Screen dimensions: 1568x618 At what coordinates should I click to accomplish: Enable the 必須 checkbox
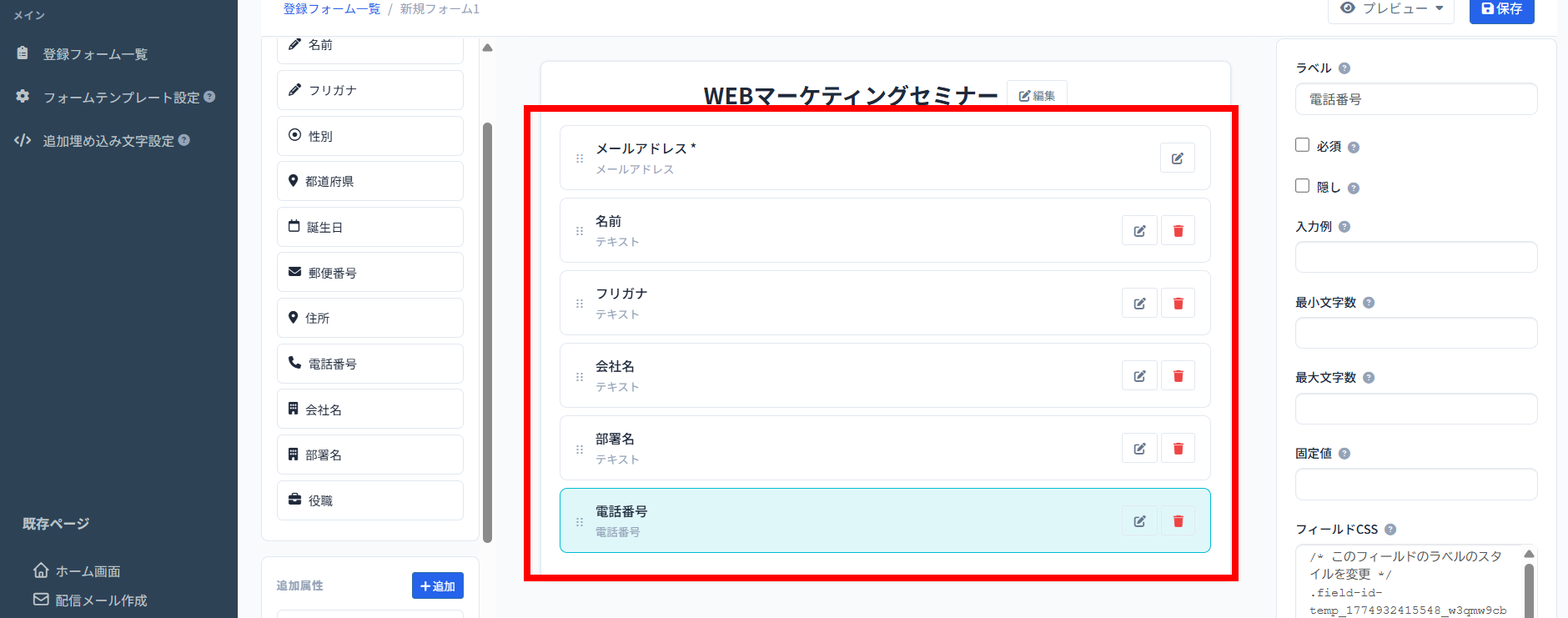1302,145
